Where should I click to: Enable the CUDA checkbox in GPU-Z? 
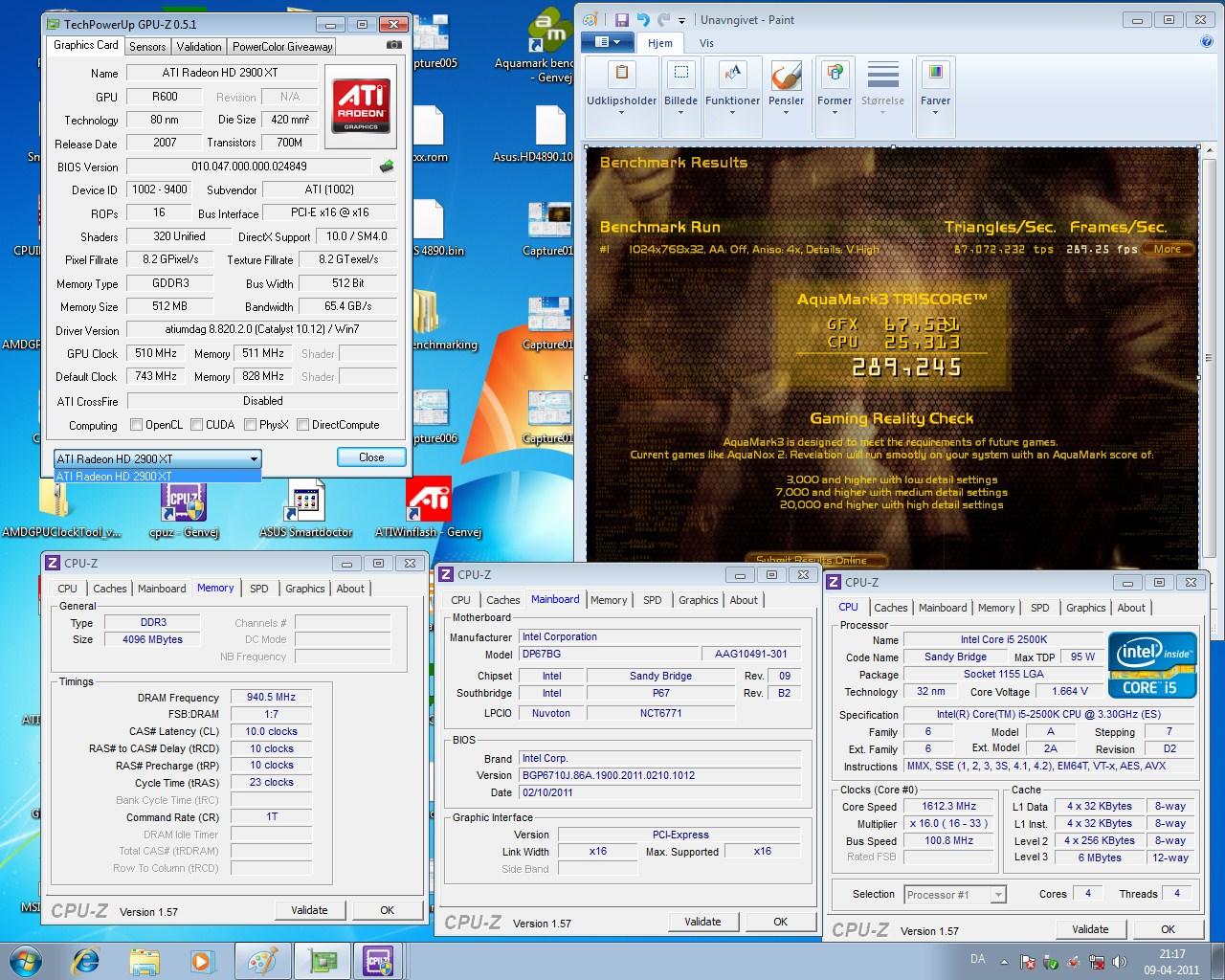[196, 425]
